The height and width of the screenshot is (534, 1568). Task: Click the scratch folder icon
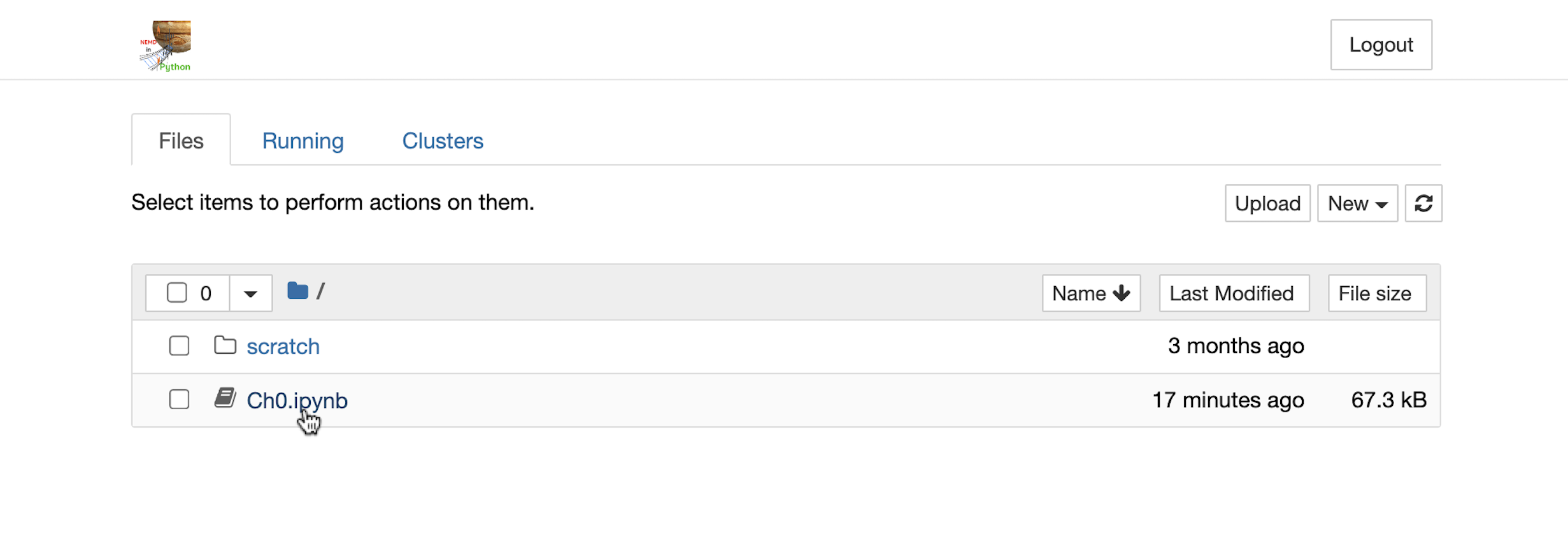tap(225, 345)
